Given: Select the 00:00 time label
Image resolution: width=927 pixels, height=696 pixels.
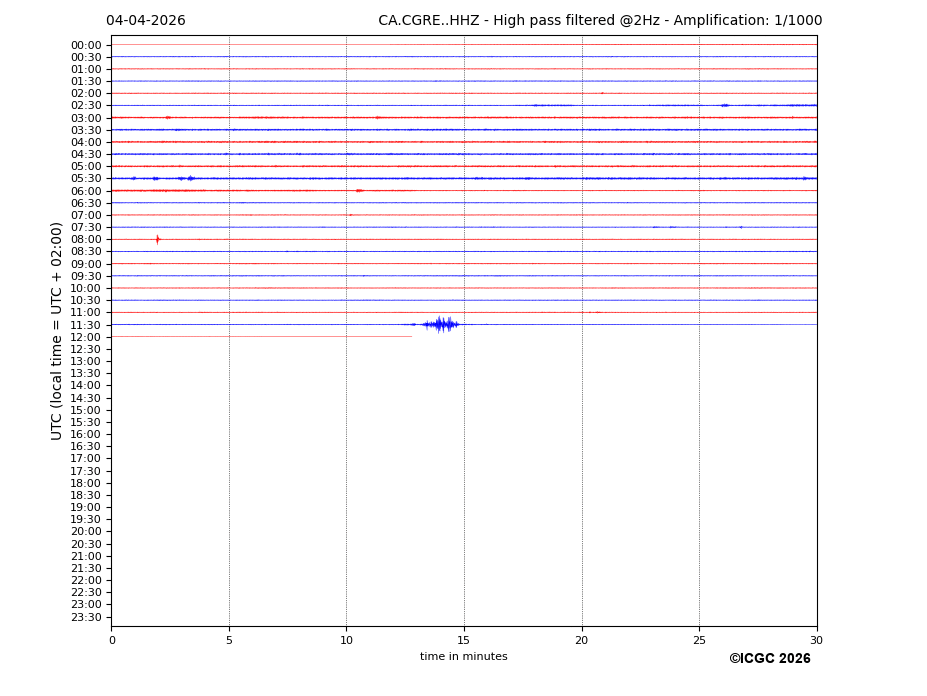Looking at the screenshot, I should coord(86,45).
